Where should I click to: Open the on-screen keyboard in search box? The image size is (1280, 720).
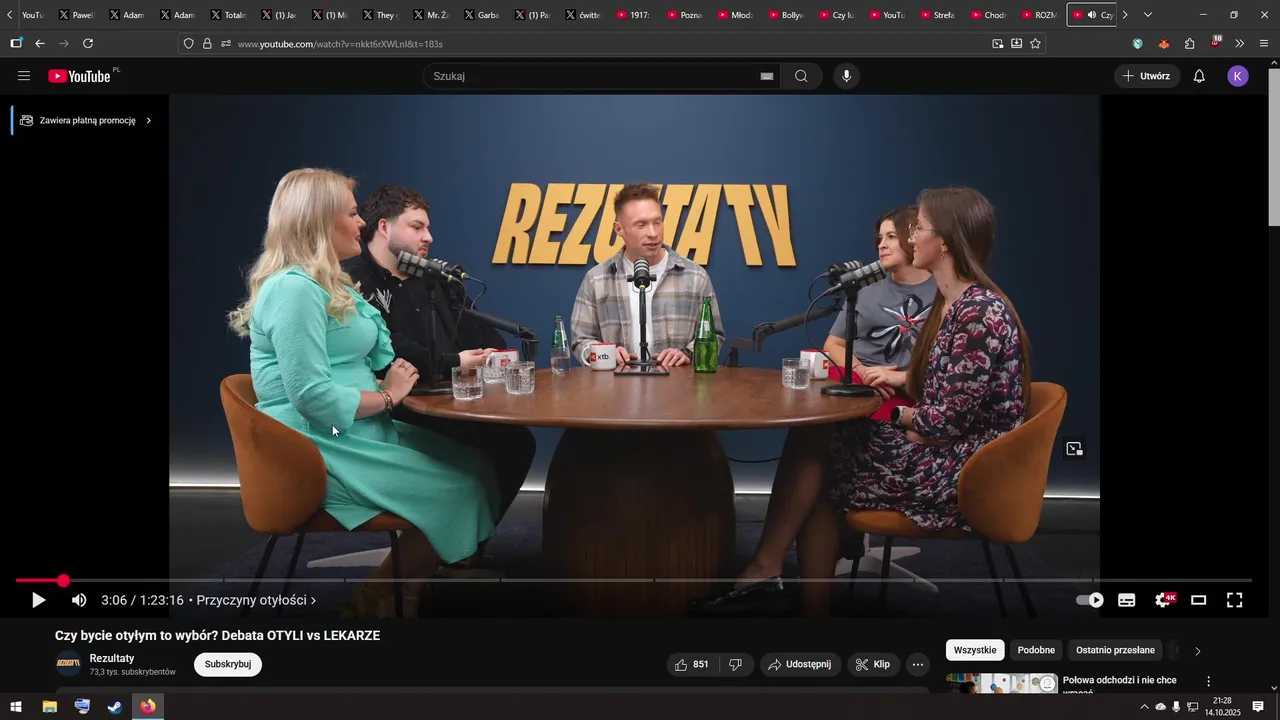(x=767, y=76)
